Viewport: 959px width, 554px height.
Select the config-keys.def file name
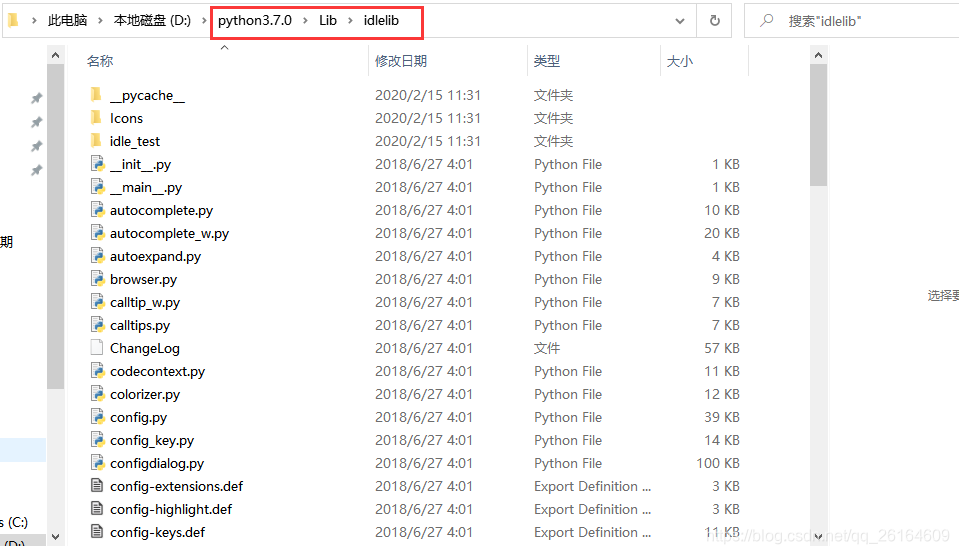157,533
